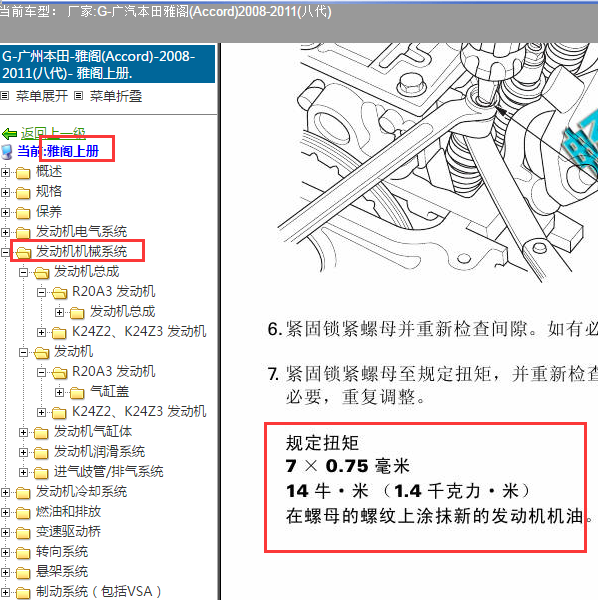Click the 发动机冷却系统 folder icon
Image resolution: width=598 pixels, height=600 pixels.
click(23, 492)
